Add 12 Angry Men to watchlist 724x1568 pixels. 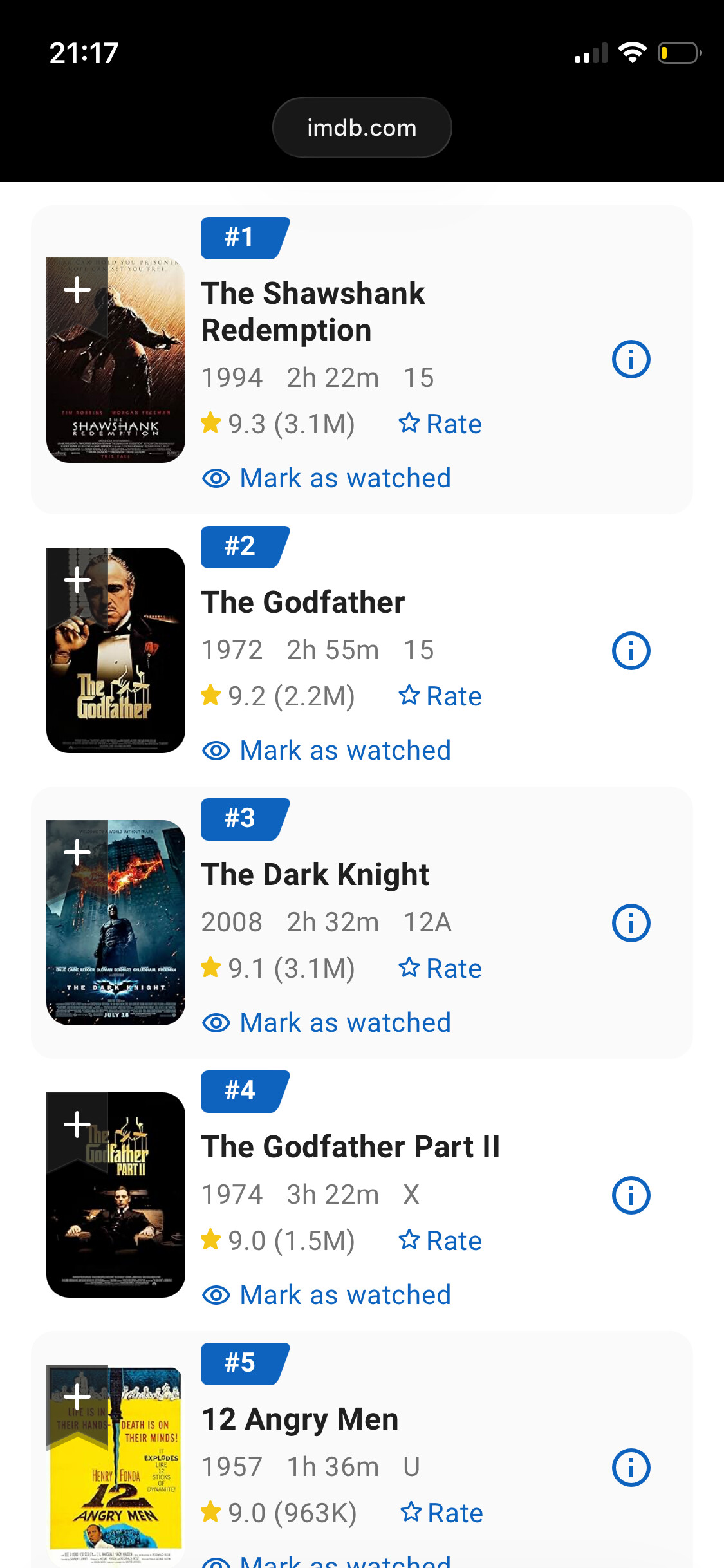click(77, 1397)
